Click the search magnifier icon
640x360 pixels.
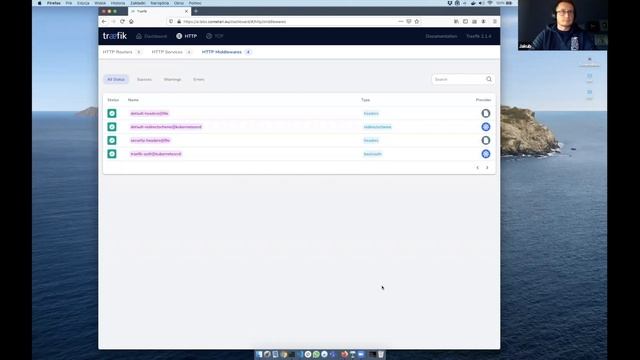[489, 79]
